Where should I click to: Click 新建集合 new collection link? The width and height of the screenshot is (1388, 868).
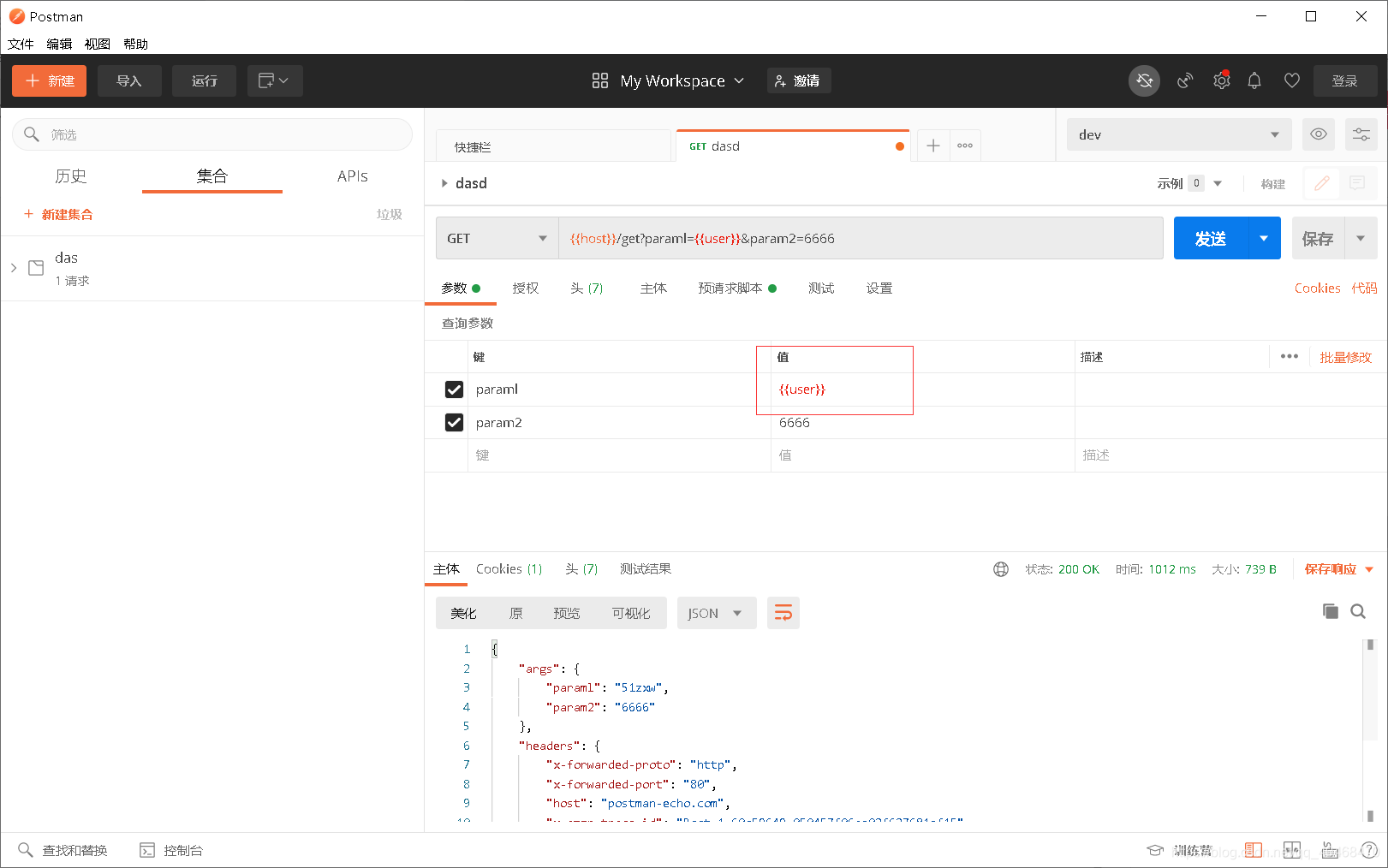click(58, 214)
